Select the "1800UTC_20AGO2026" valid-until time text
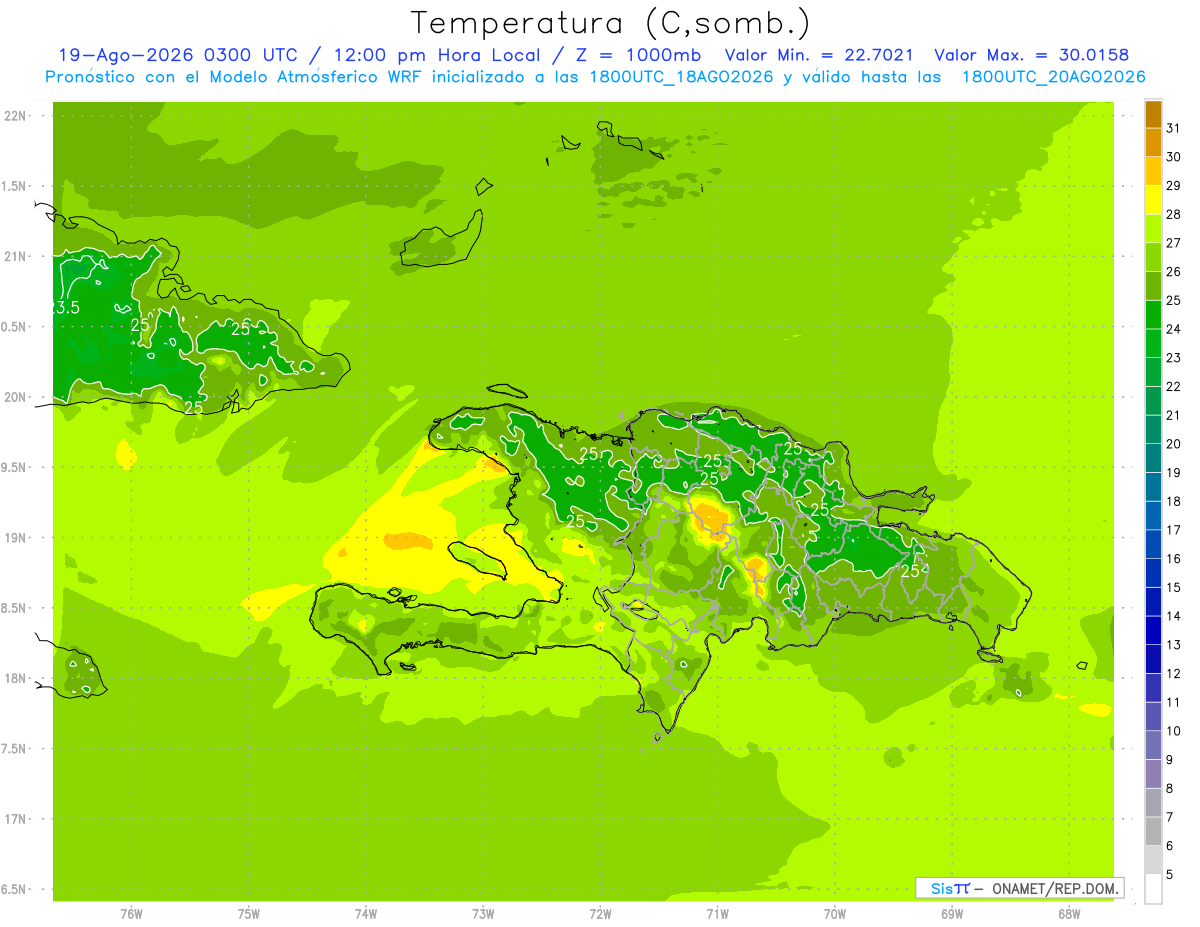The image size is (1200, 927). point(1053,77)
